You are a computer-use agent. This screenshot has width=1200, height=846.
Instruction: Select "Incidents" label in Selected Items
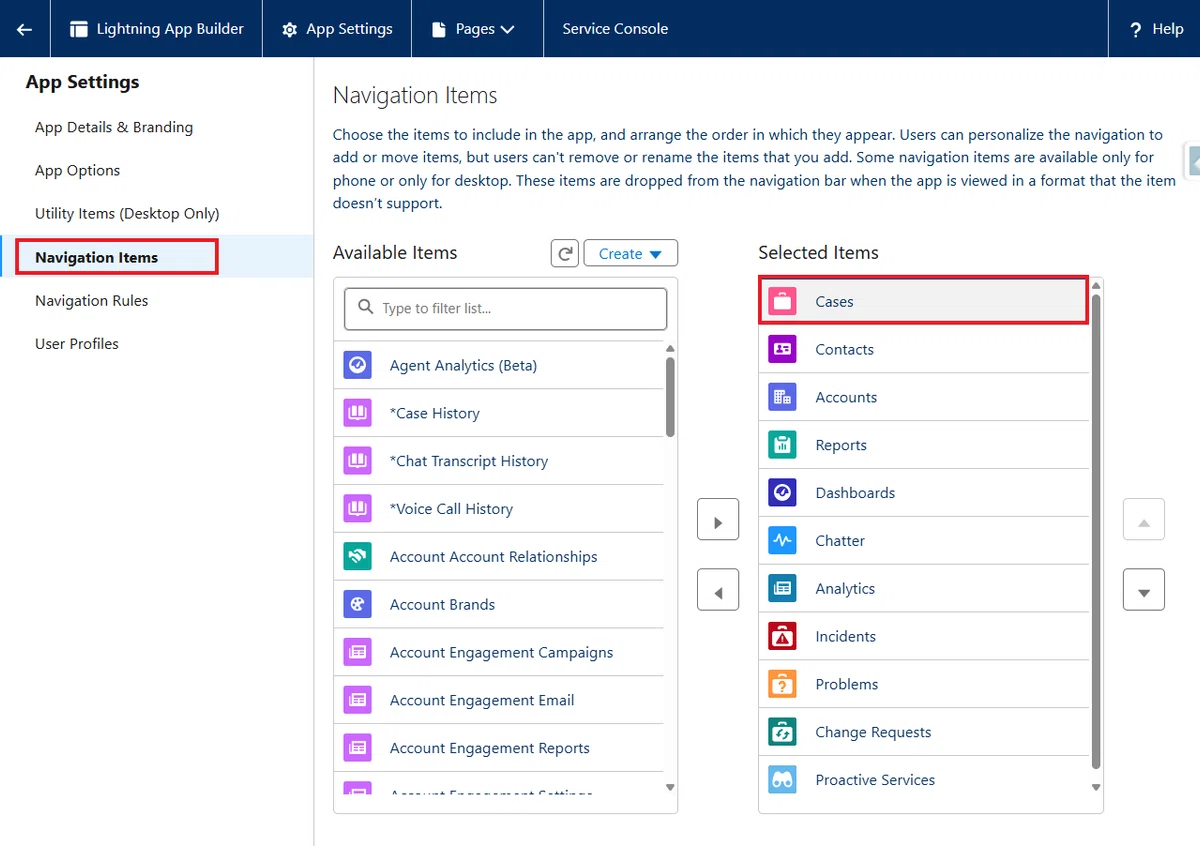coord(845,637)
